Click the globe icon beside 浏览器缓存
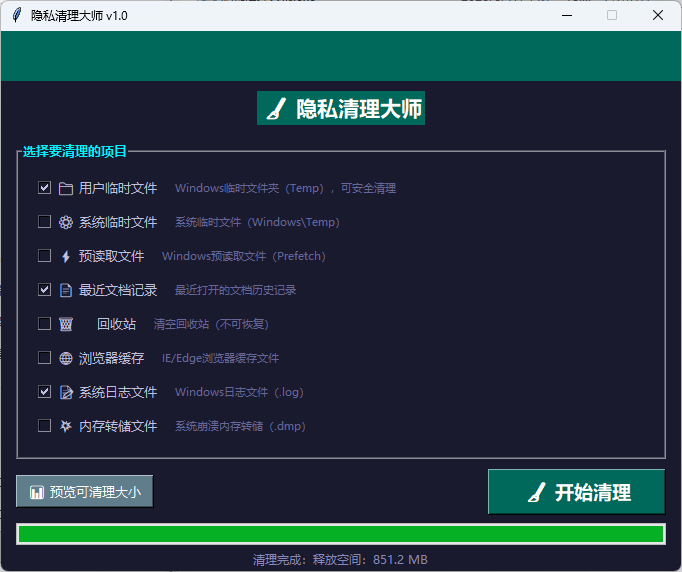682x572 pixels. click(x=66, y=358)
